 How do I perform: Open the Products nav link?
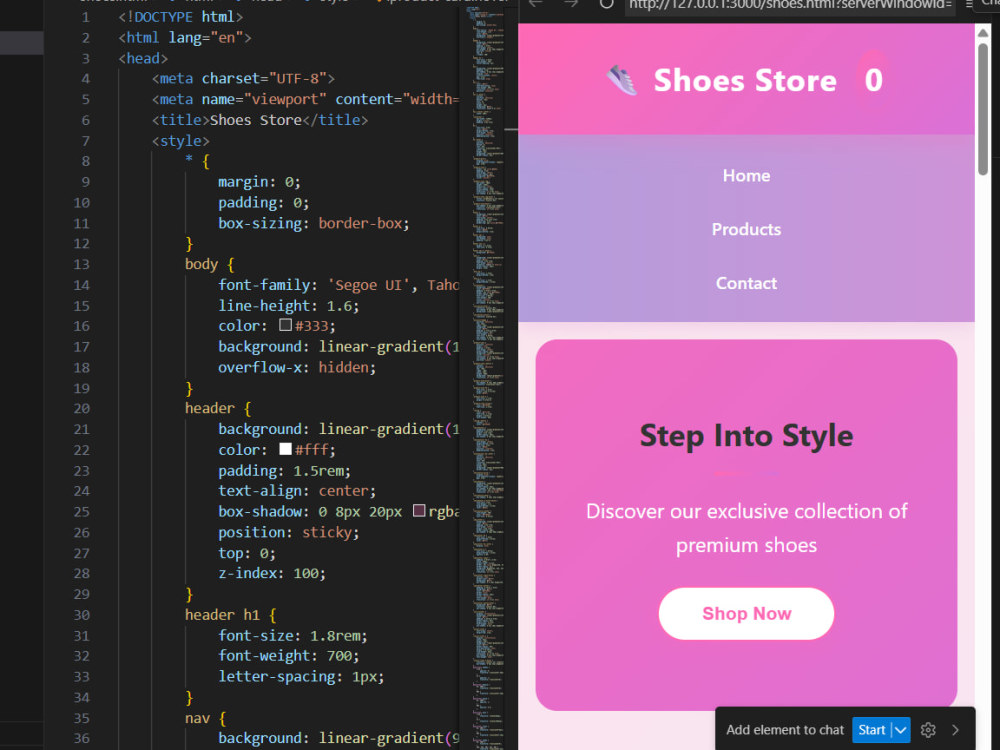(x=746, y=230)
